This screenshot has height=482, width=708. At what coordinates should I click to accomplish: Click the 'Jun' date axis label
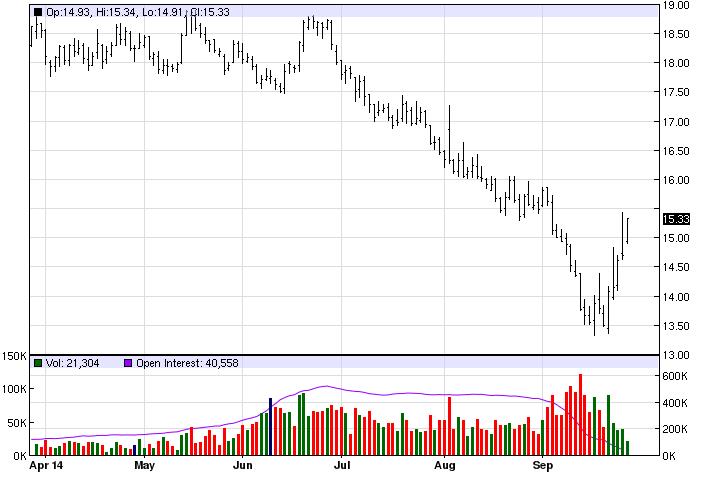(242, 465)
